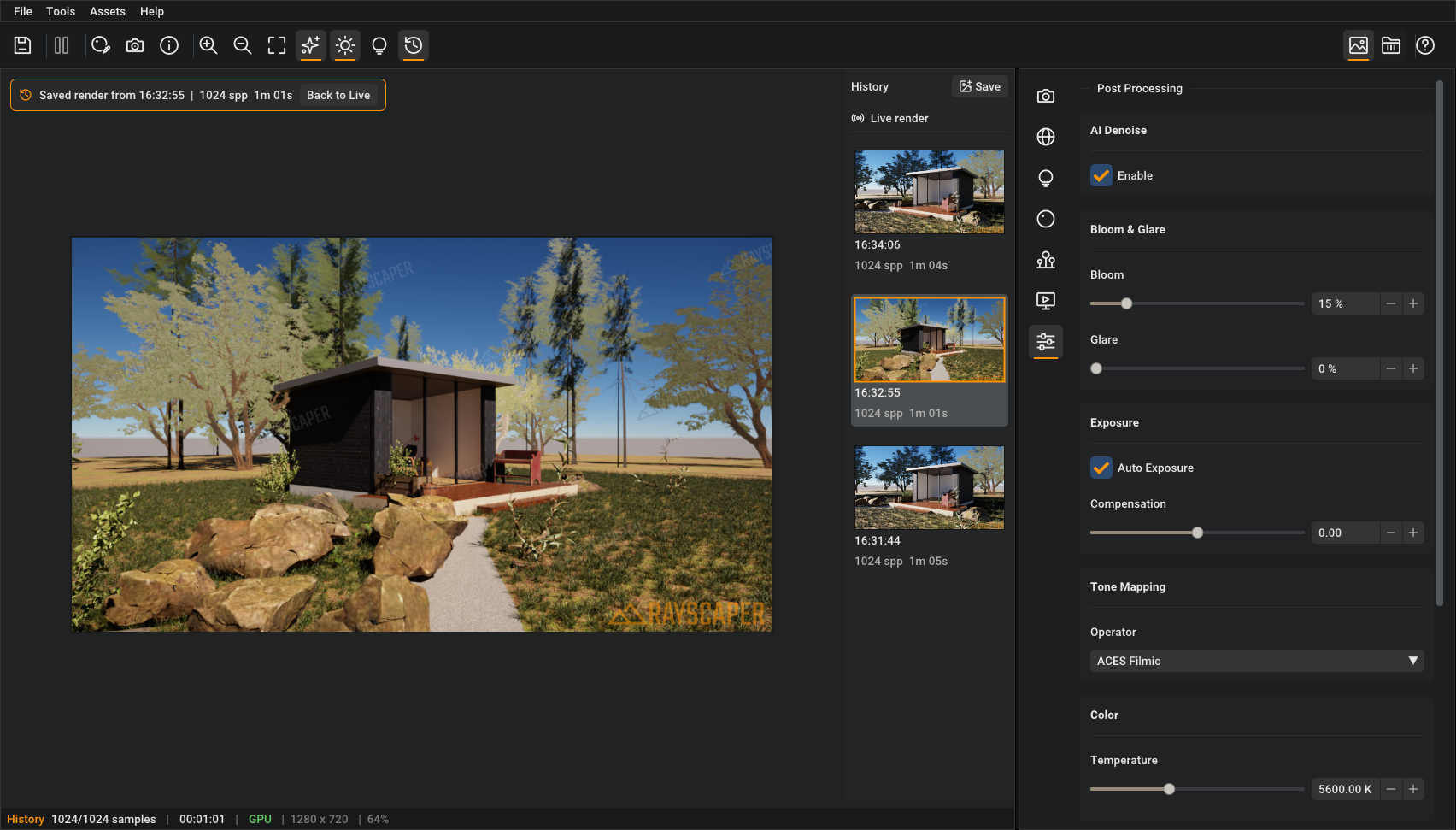Open animation output sidebar tab
This screenshot has height=830, width=1456.
pyautogui.click(x=1046, y=301)
